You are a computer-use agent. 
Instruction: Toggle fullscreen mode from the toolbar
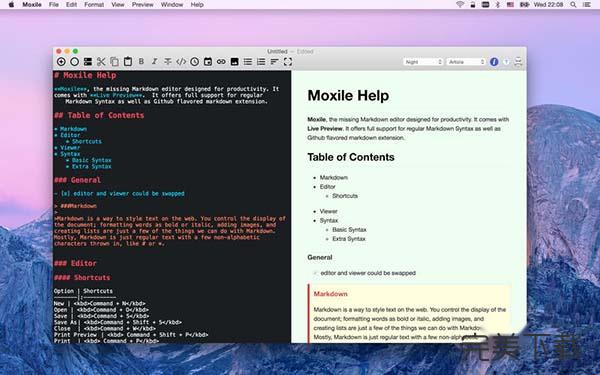[x=288, y=62]
